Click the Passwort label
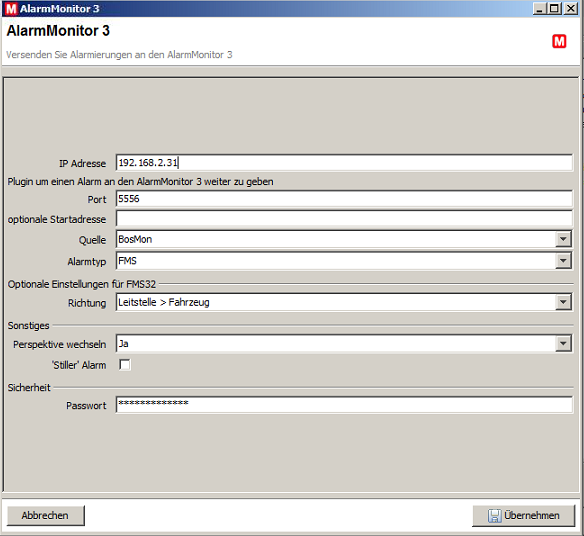 pos(86,405)
